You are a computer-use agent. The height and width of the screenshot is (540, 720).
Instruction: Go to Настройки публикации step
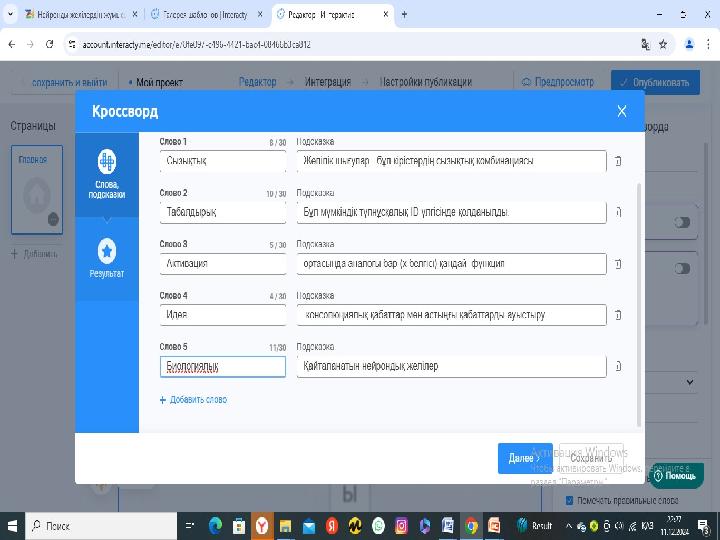click(426, 82)
